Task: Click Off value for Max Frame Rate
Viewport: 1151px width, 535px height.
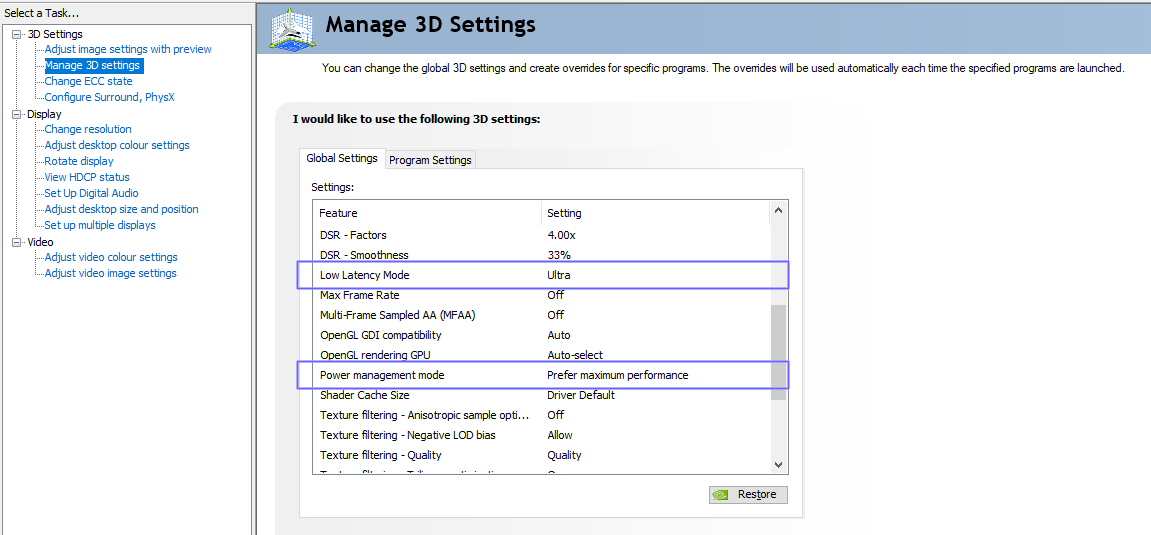Action: coord(556,295)
